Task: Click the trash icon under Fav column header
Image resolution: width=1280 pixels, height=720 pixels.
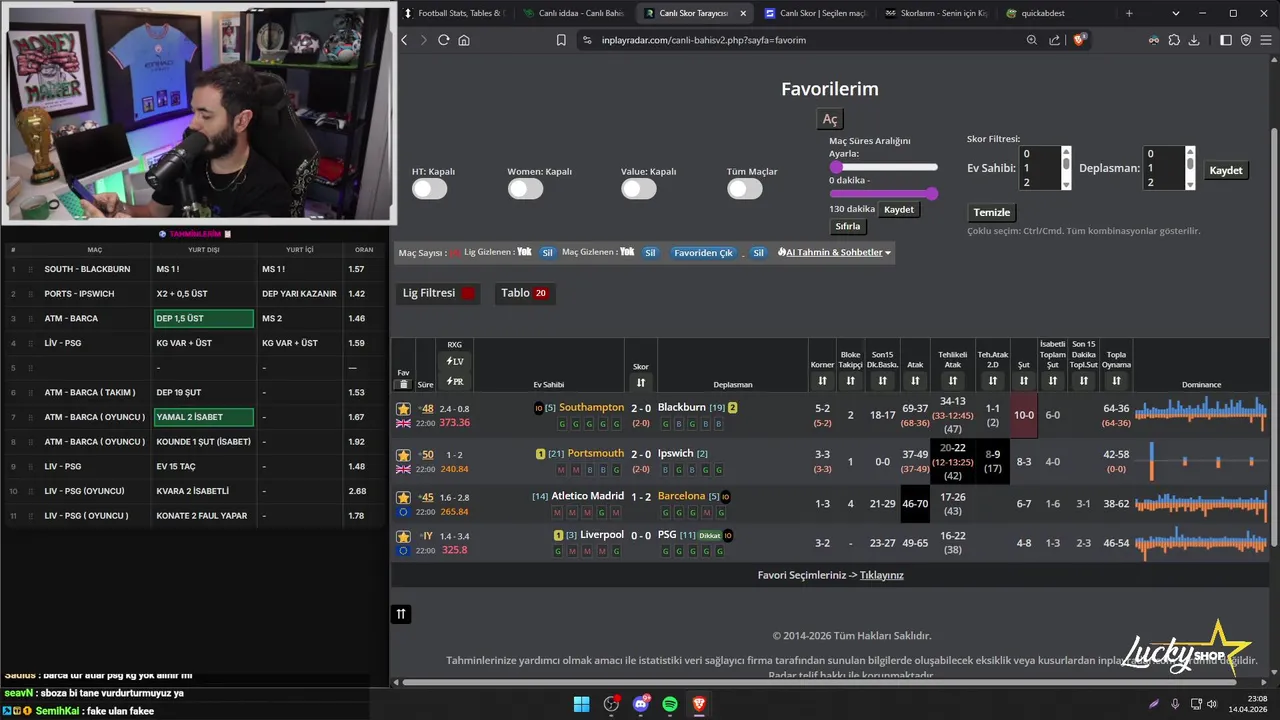Action: point(404,384)
